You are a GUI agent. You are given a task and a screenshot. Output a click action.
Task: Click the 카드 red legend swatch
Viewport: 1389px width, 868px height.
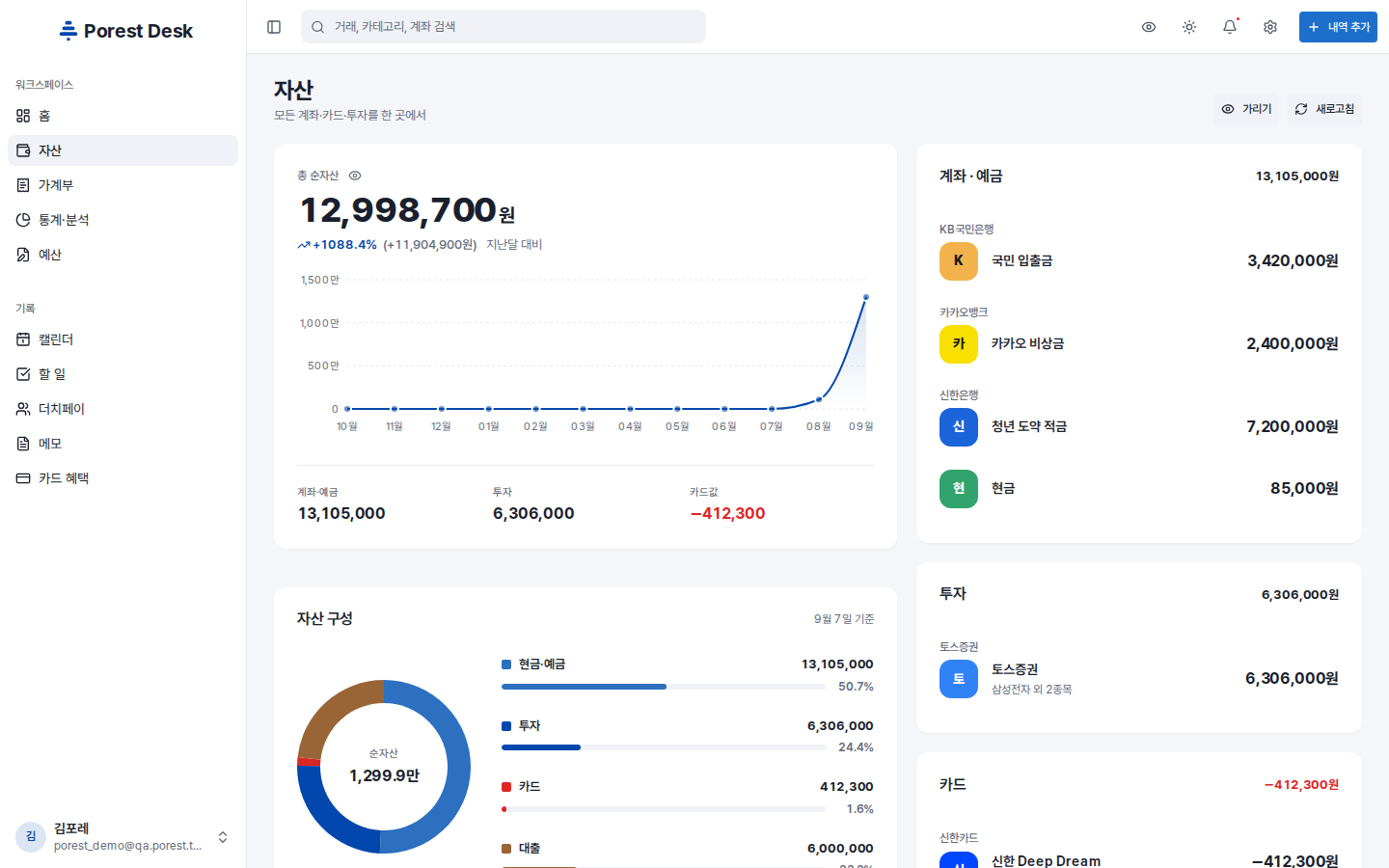coord(506,787)
